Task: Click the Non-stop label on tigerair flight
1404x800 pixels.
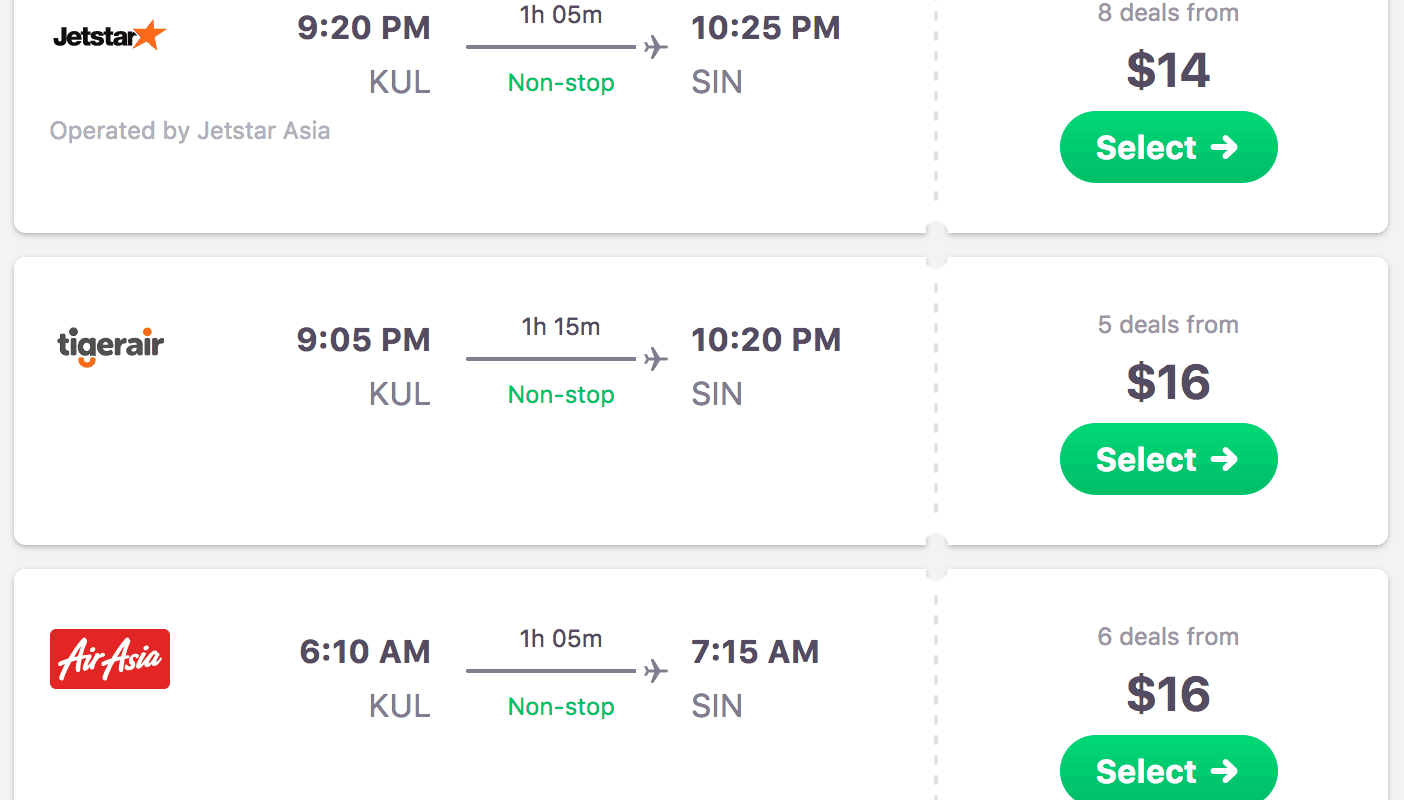Action: [561, 395]
